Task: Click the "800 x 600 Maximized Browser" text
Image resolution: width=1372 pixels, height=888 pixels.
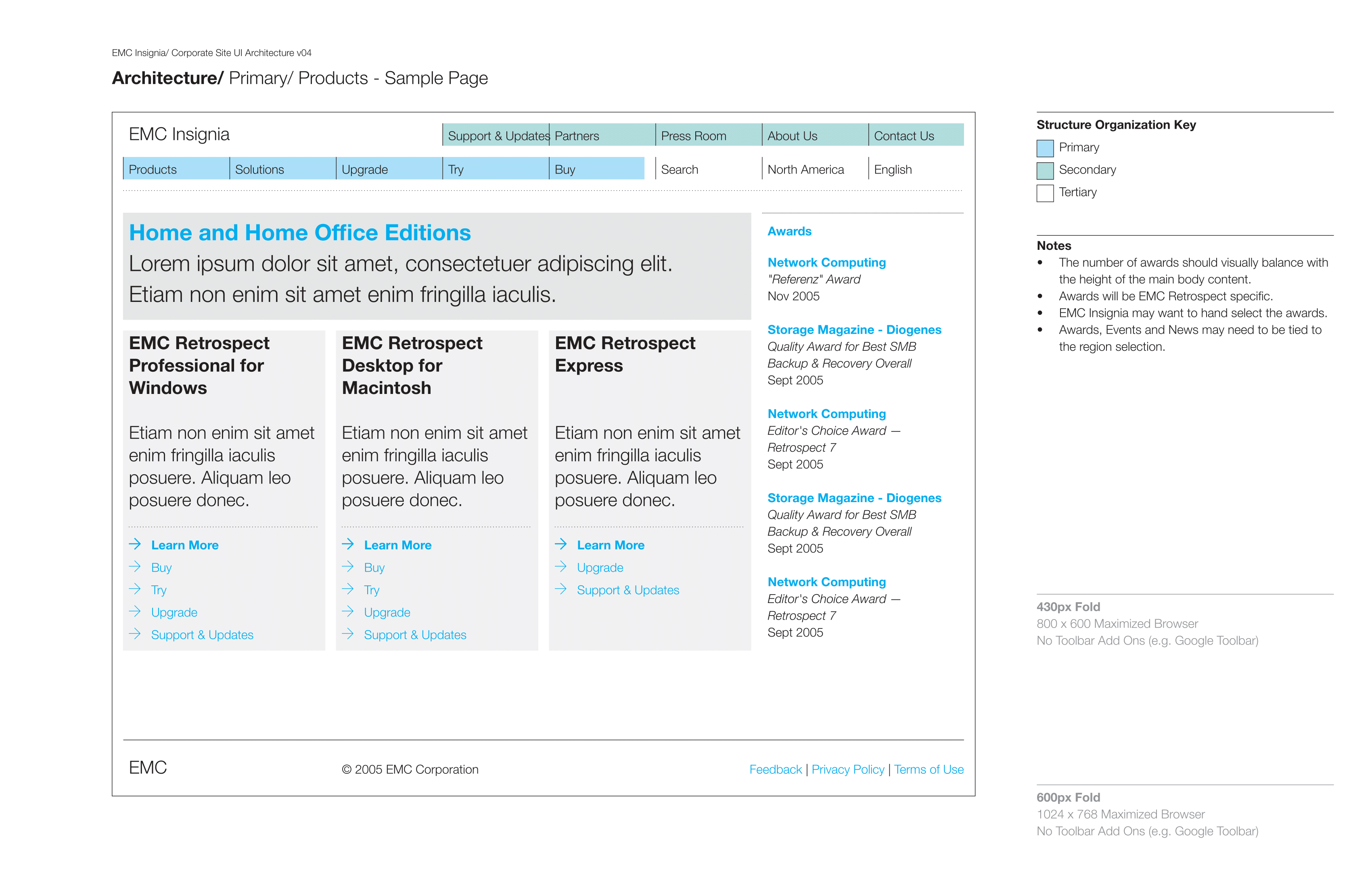Action: click(1117, 623)
